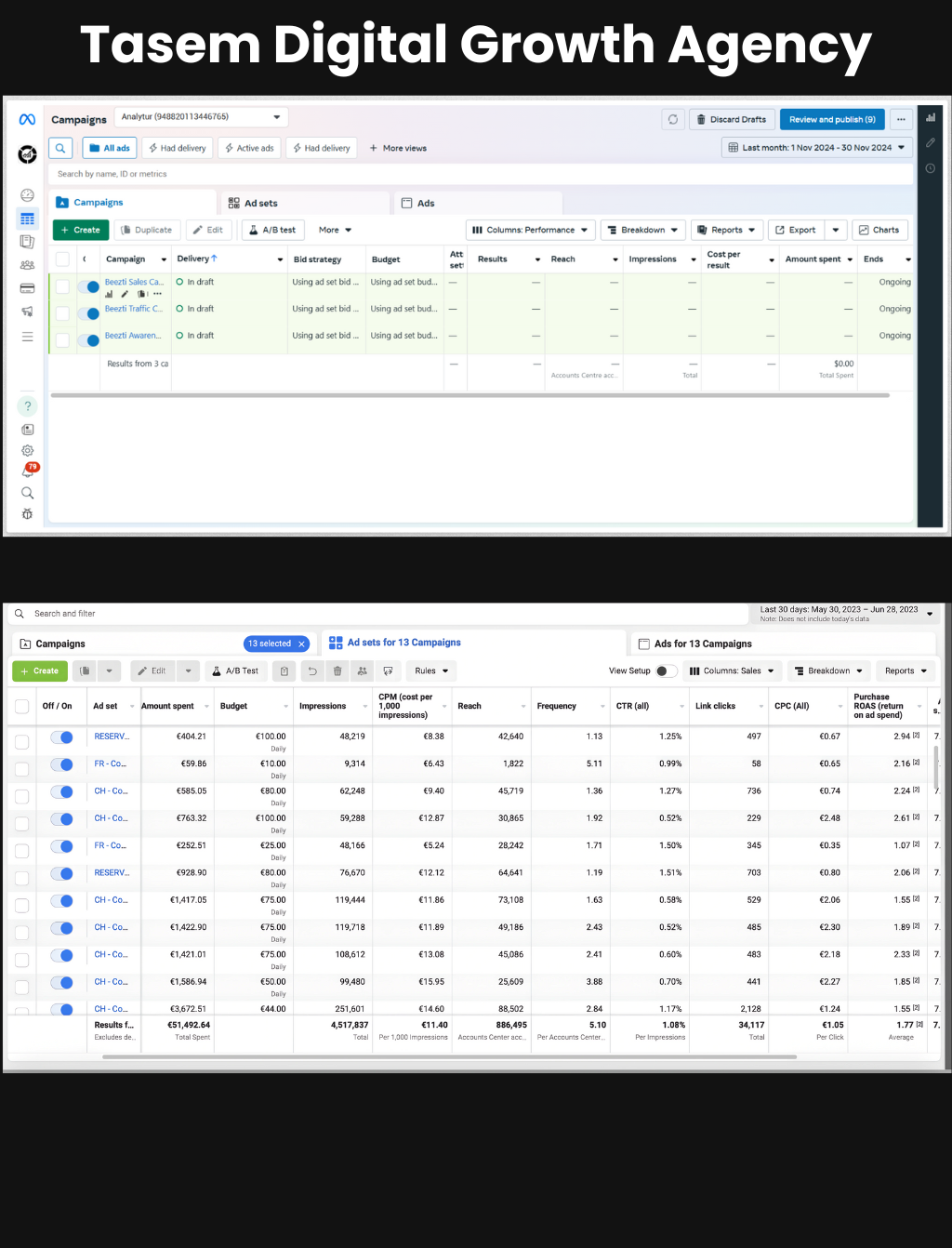Open the Analytur account dropdown
The image size is (952, 1248).
[x=201, y=117]
